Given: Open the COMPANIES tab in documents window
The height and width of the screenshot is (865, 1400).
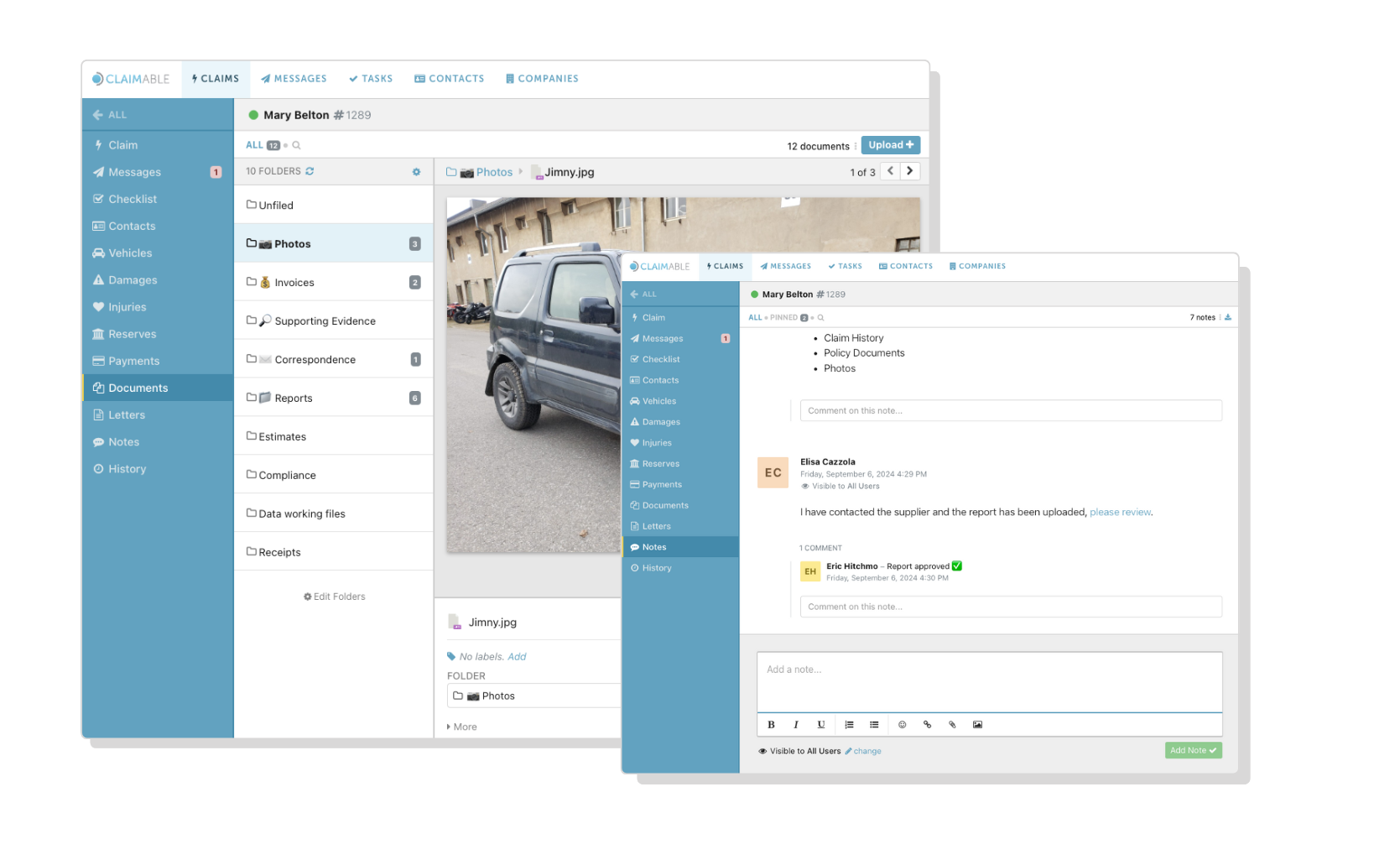Looking at the screenshot, I should coord(542,79).
